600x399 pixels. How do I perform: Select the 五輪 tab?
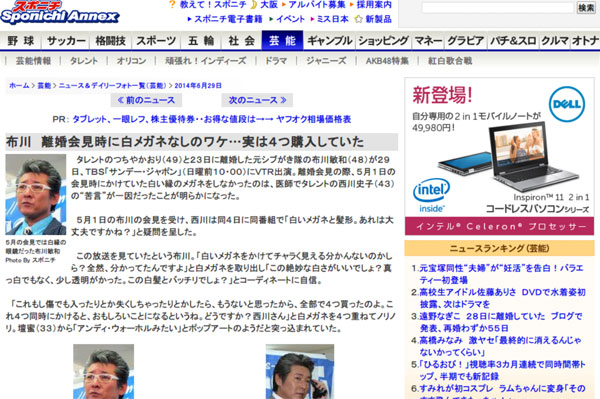[201, 41]
